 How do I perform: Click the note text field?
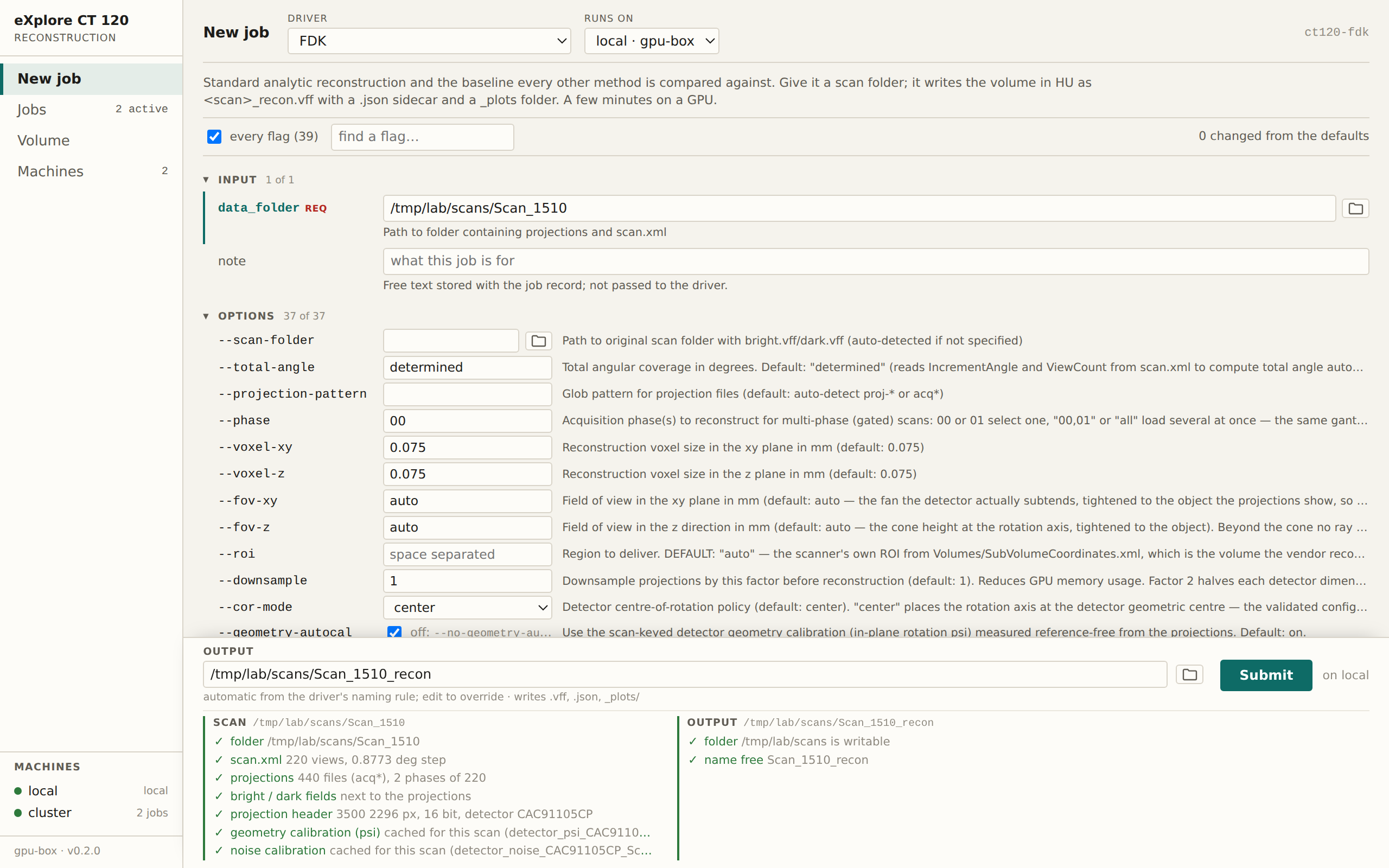point(875,261)
